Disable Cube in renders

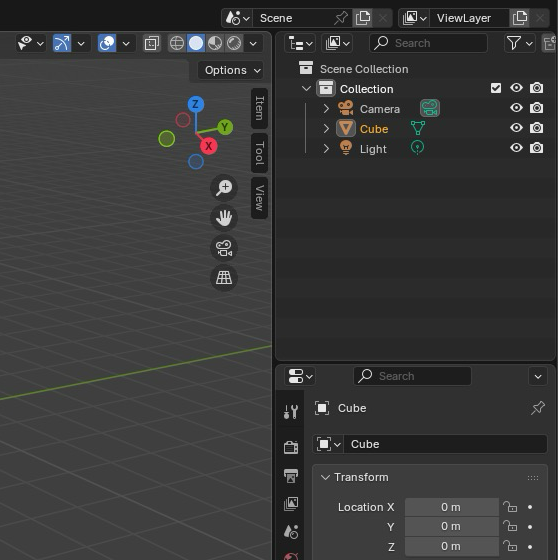[x=536, y=128]
